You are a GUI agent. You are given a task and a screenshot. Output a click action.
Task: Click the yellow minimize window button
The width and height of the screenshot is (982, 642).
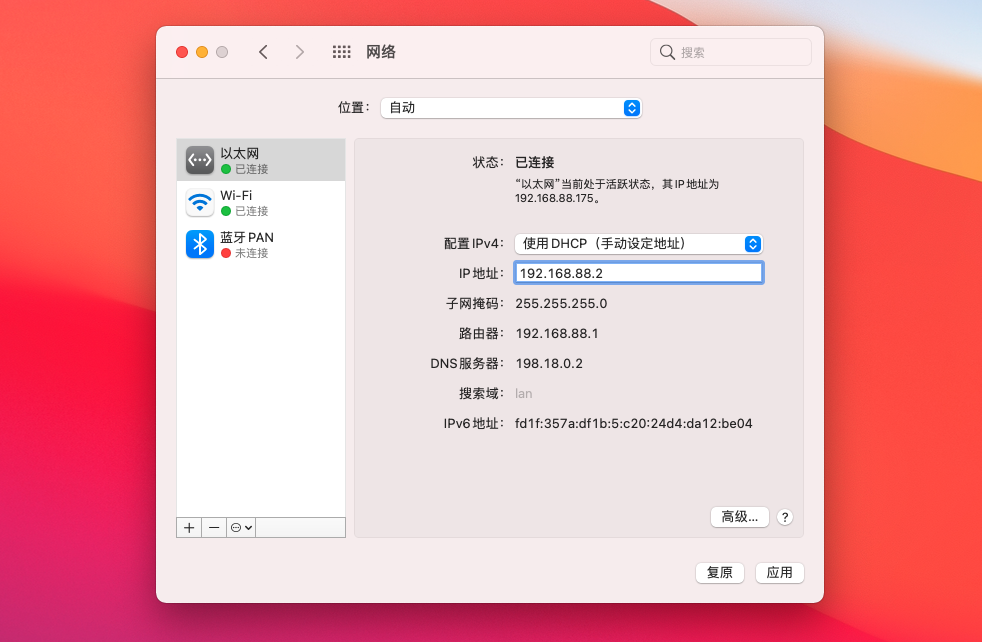[202, 52]
